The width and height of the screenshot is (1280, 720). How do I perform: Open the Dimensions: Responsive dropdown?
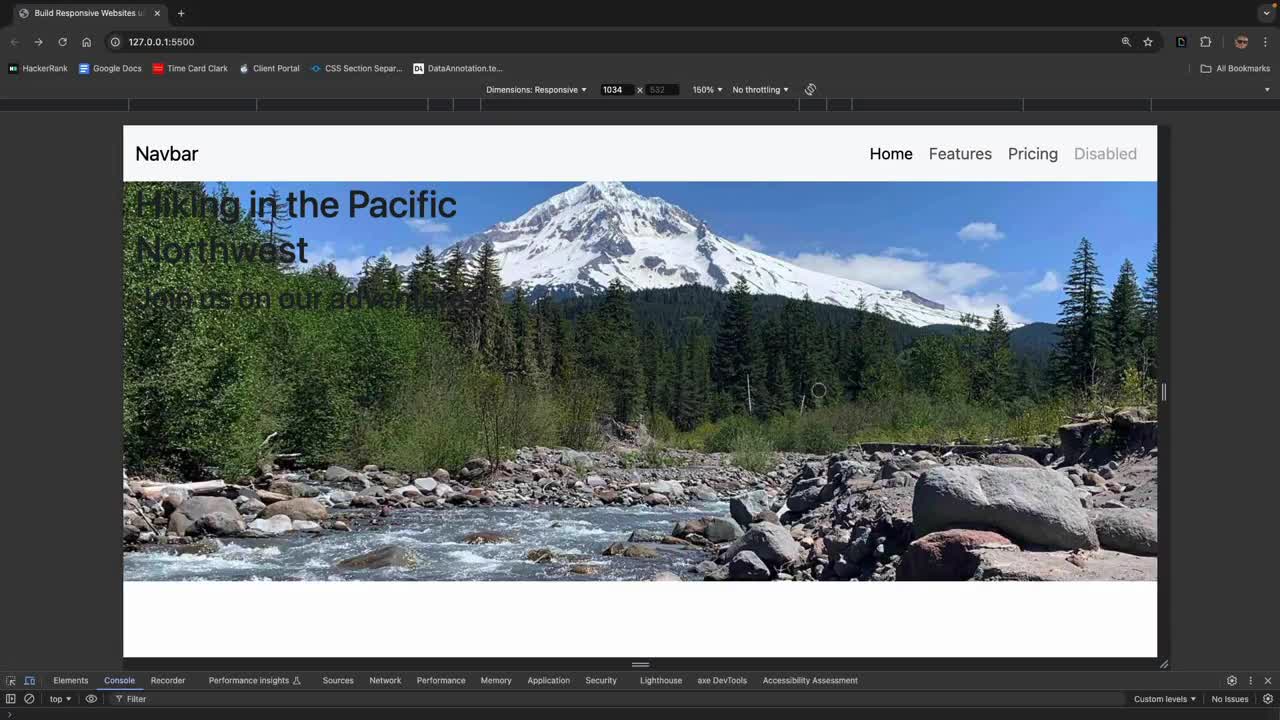[536, 90]
